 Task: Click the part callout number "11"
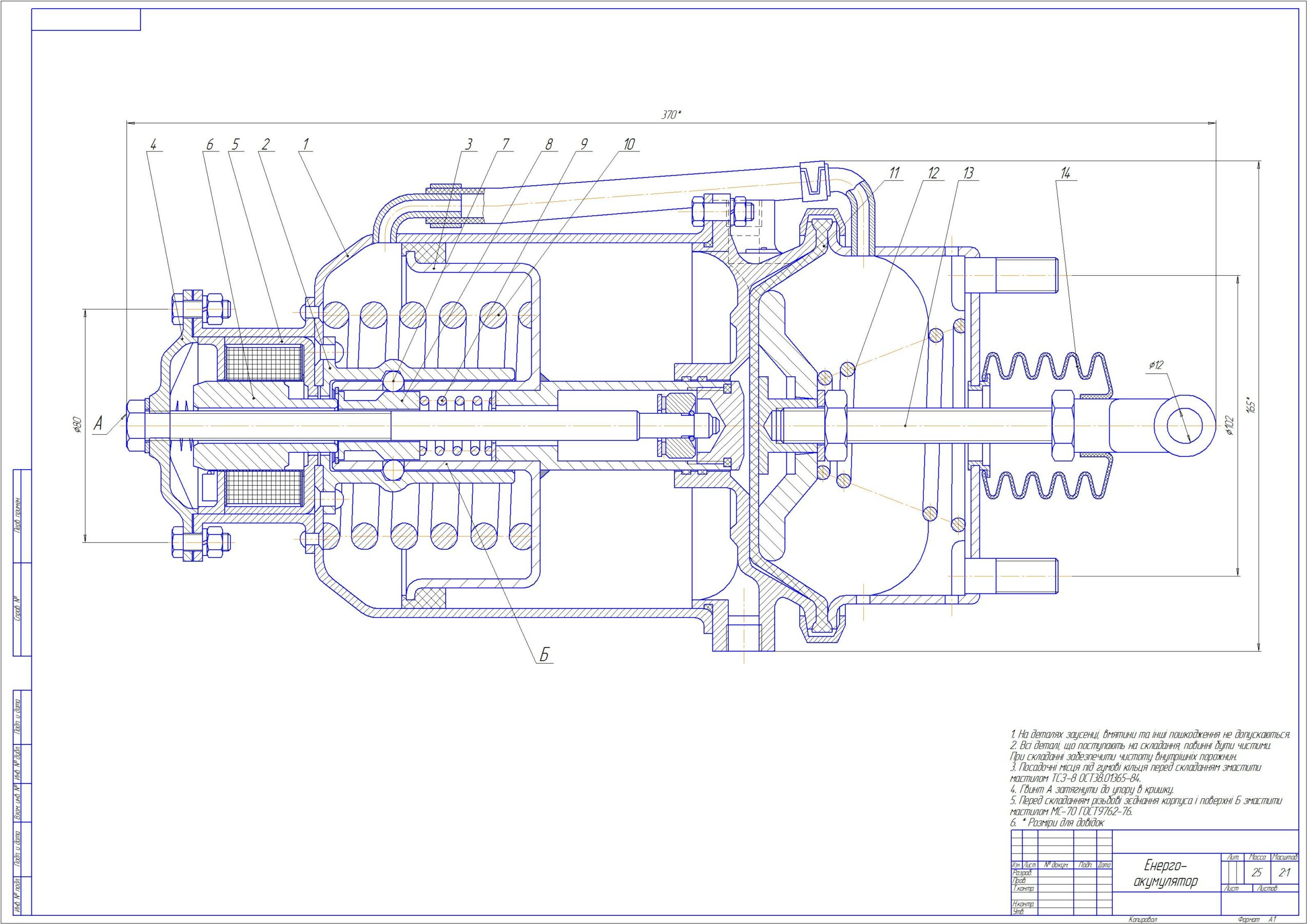895,173
